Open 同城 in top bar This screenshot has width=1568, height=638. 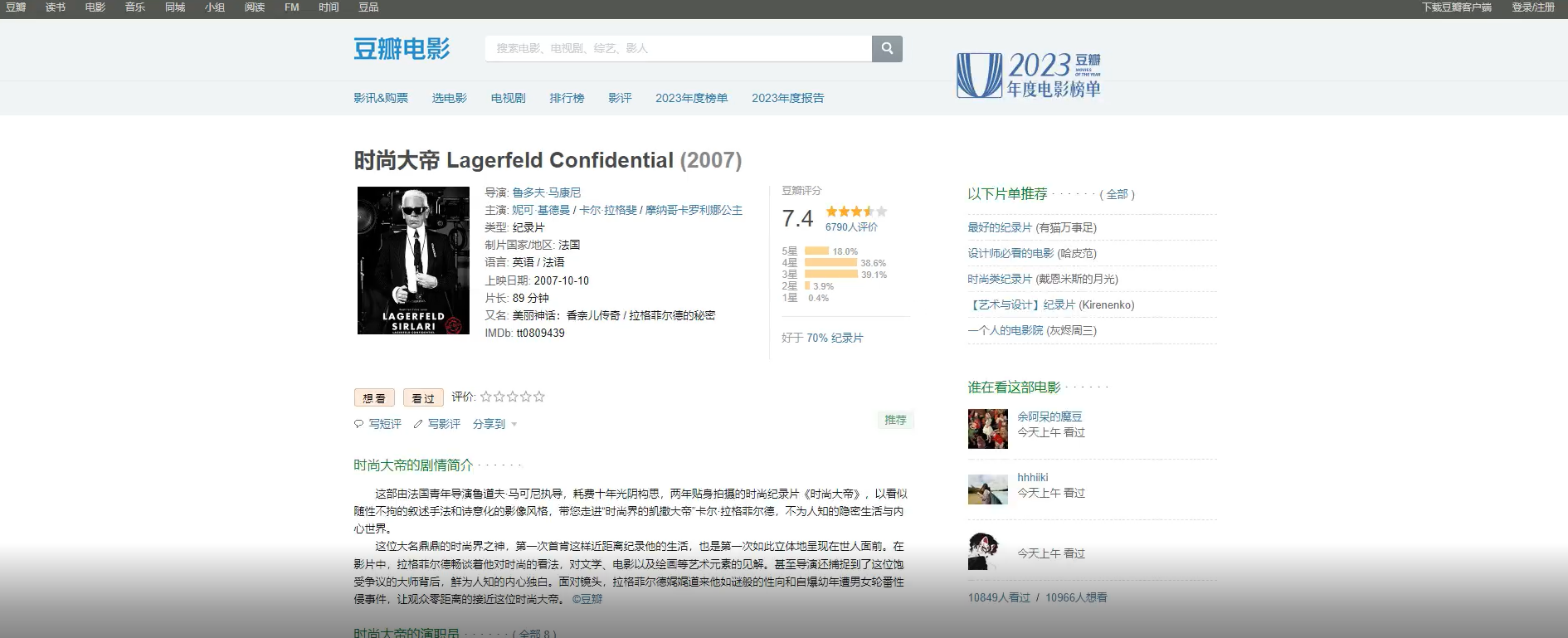tap(175, 7)
